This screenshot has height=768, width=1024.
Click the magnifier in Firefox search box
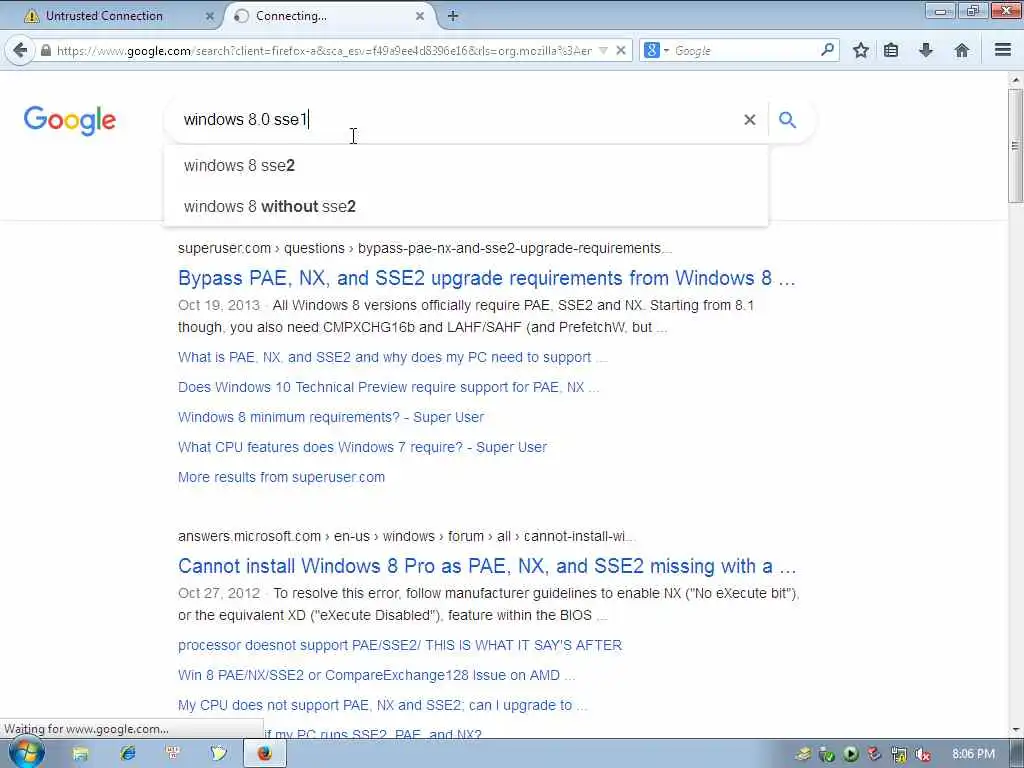click(827, 50)
